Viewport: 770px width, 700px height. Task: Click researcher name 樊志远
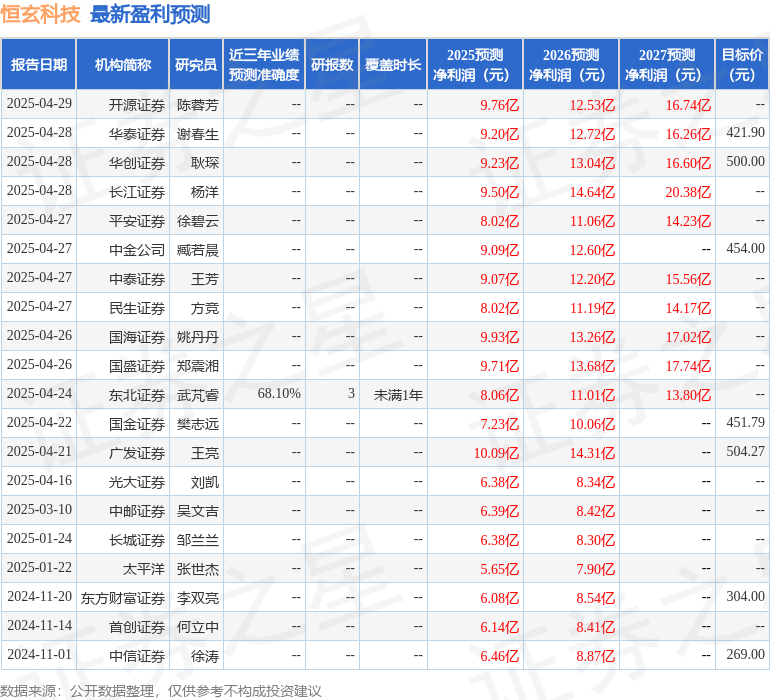tap(198, 424)
